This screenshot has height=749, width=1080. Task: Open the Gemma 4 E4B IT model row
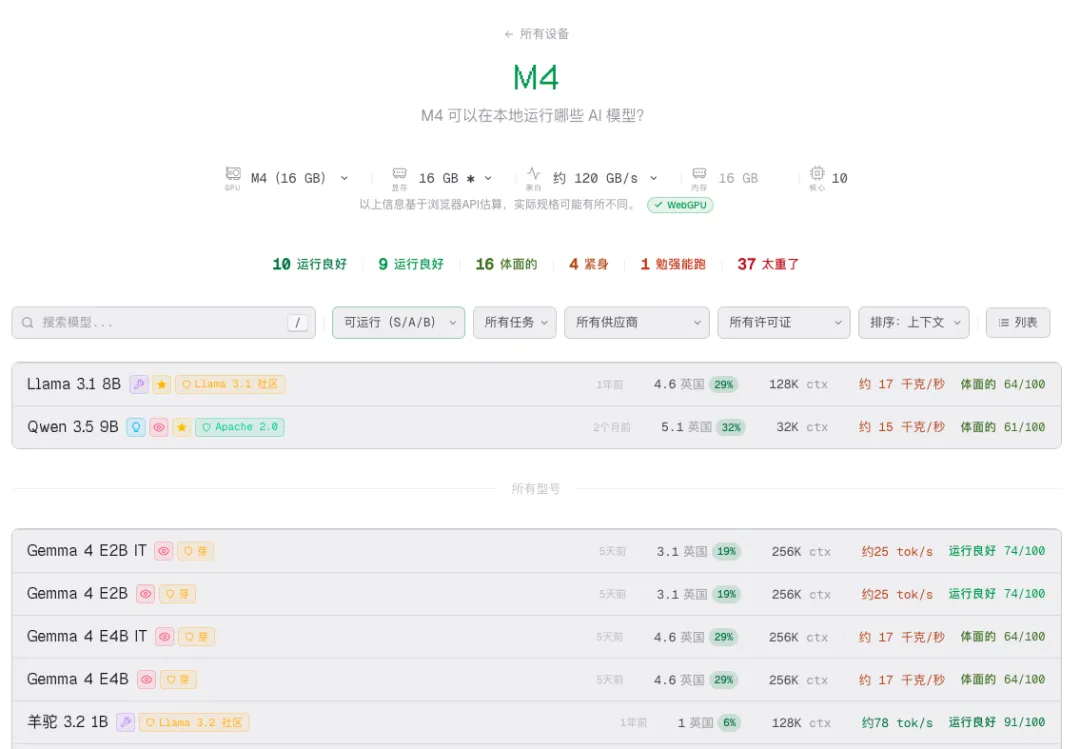(536, 637)
